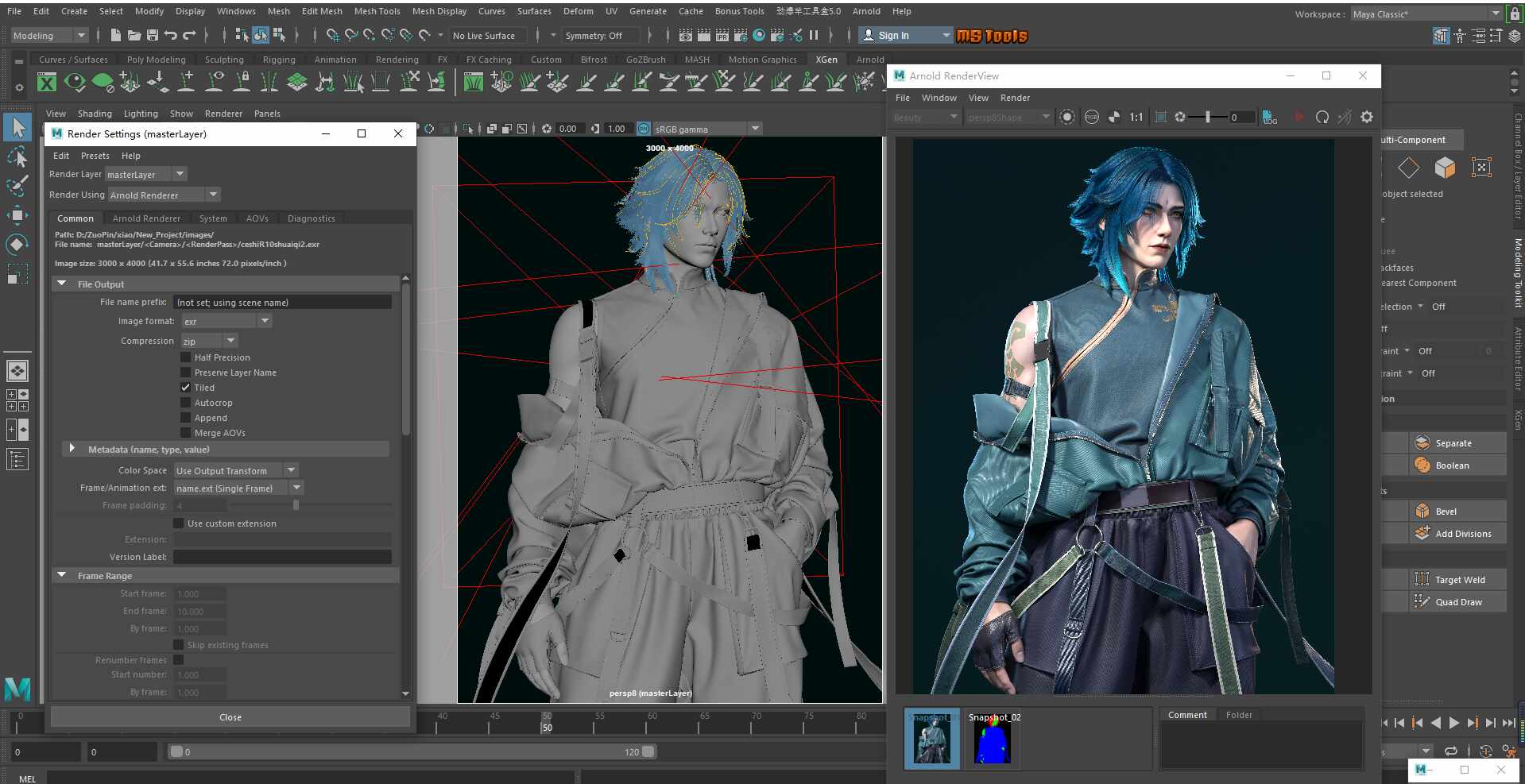This screenshot has width=1525, height=784.
Task: Click the Save Scene floppy icon
Action: (x=152, y=35)
